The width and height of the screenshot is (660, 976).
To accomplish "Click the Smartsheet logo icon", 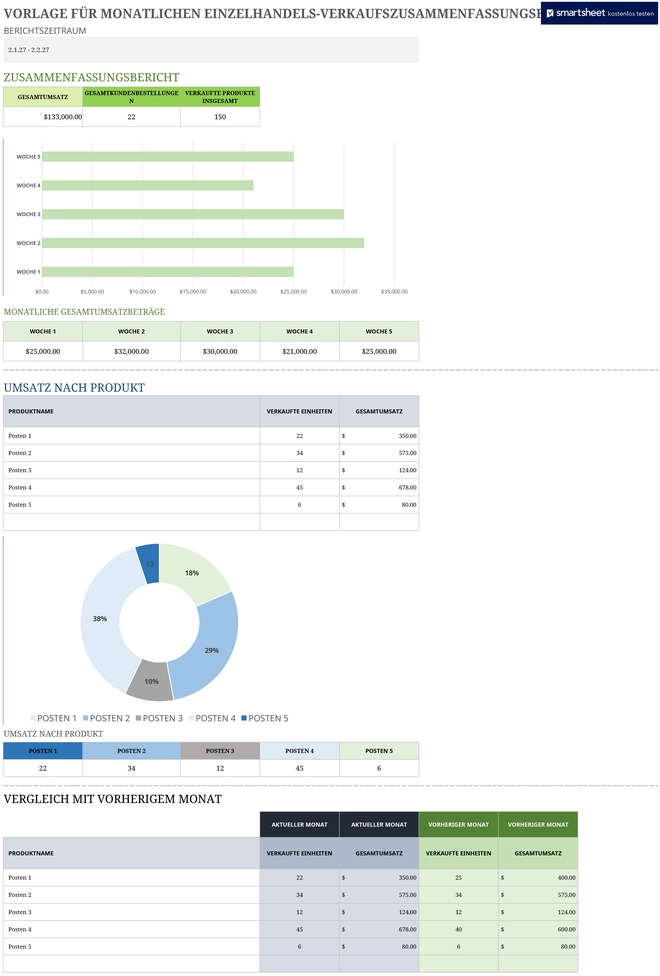I will pos(550,13).
